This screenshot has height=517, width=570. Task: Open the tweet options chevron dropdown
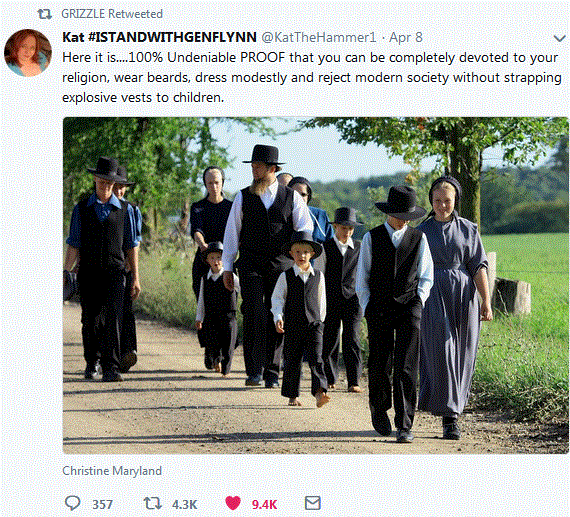point(559,38)
